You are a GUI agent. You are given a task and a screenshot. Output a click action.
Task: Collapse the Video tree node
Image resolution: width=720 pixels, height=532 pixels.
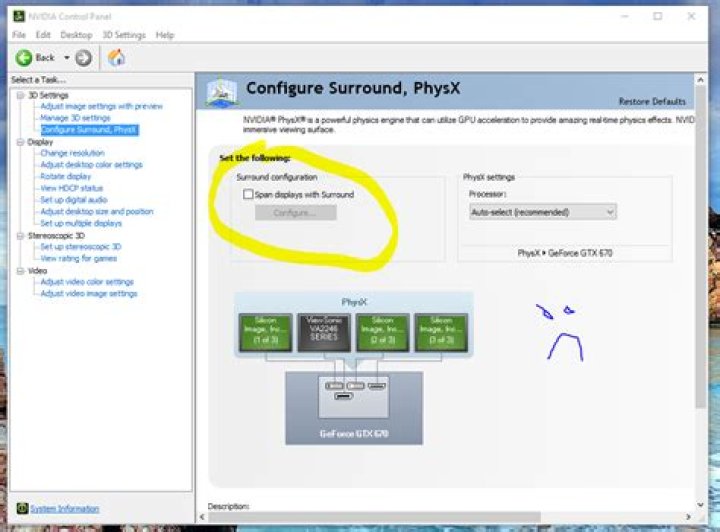tap(20, 271)
